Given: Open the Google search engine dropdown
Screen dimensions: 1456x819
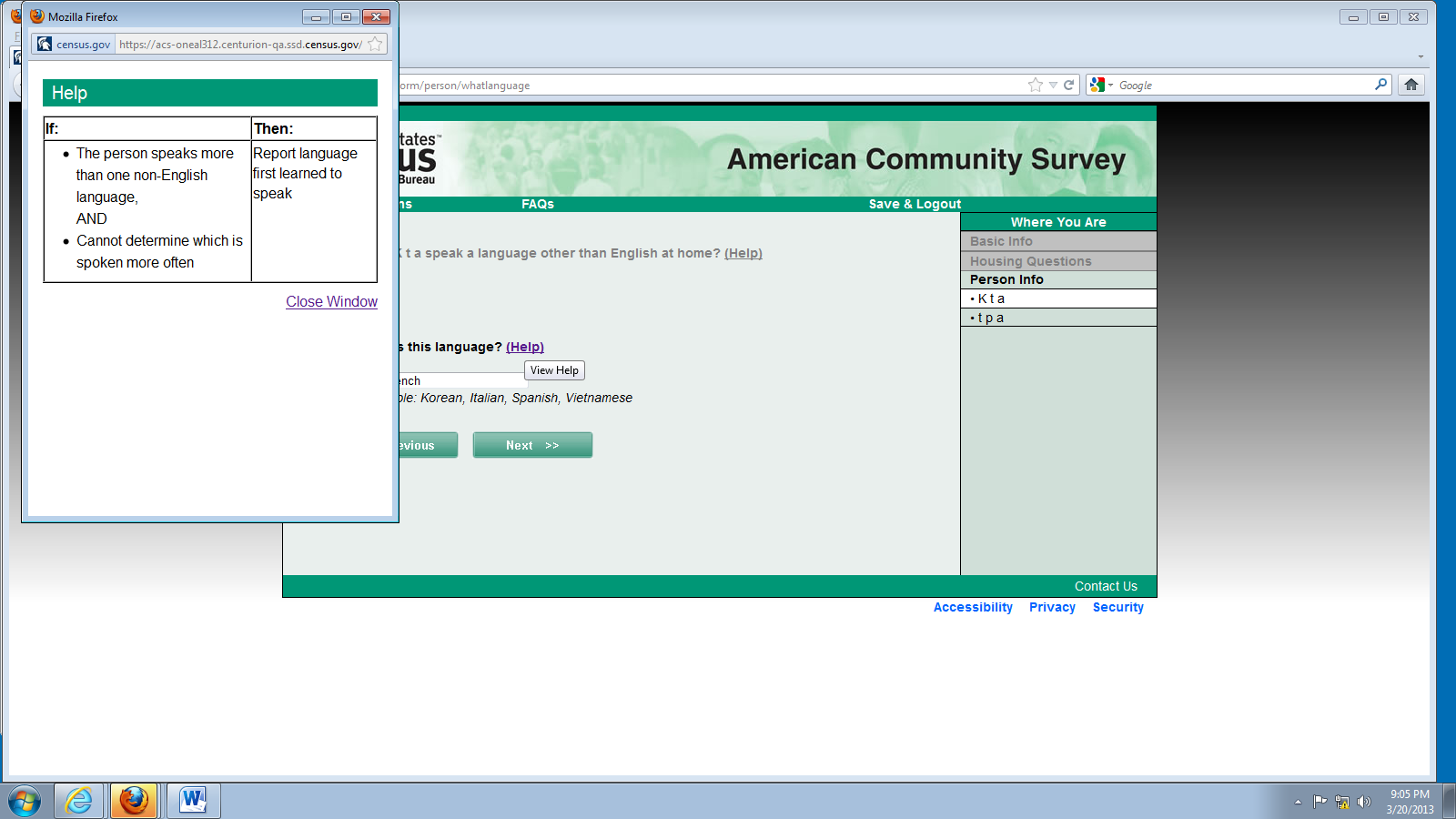Looking at the screenshot, I should (x=1101, y=85).
